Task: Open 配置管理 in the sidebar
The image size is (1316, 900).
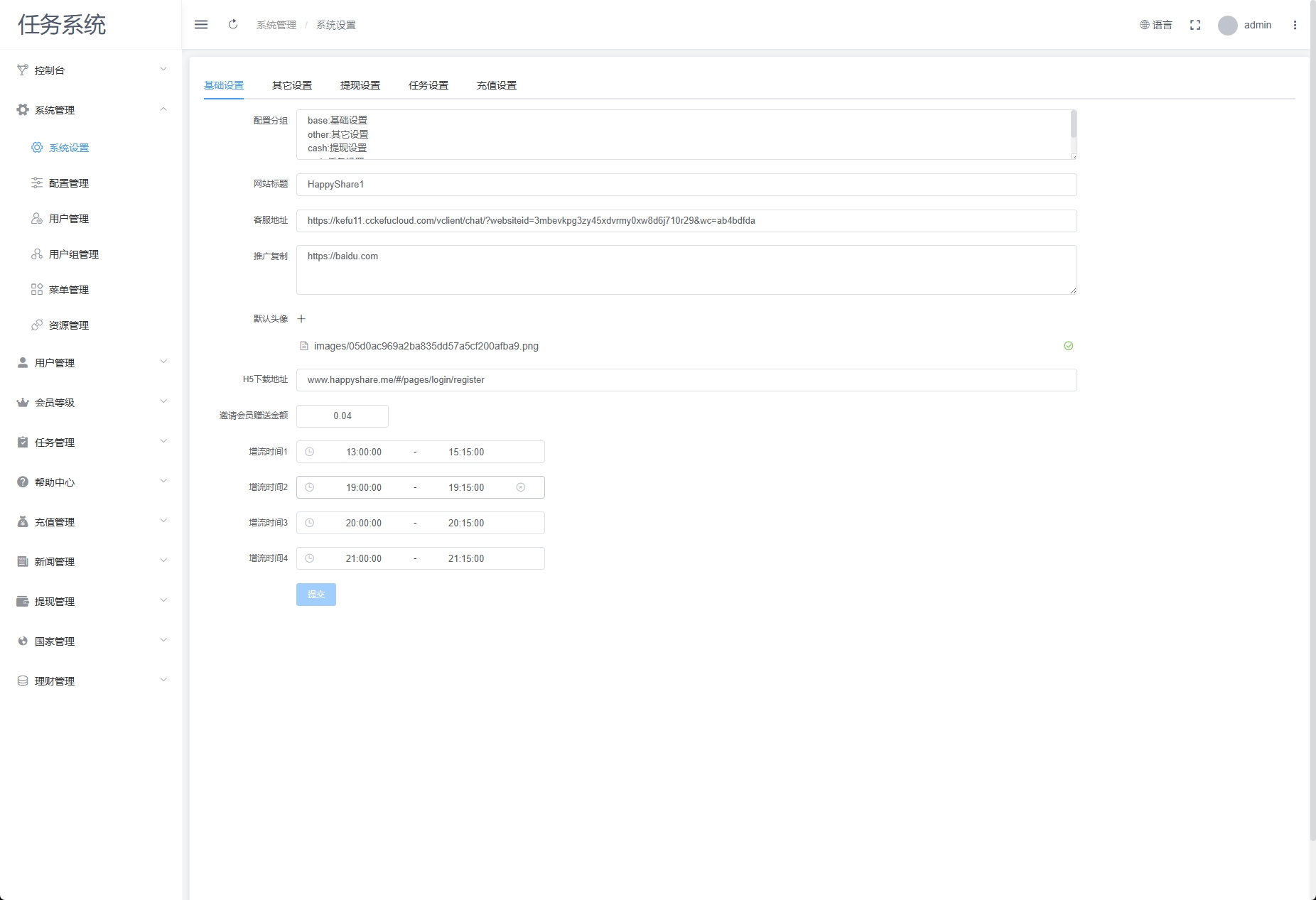Action: point(69,183)
